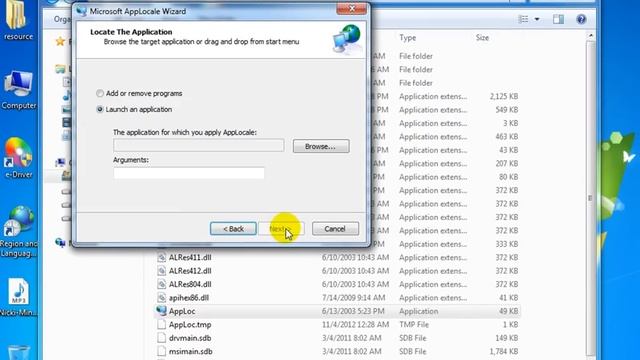Click the Explorer scrollbar up arrow

pyautogui.click(x=591, y=36)
